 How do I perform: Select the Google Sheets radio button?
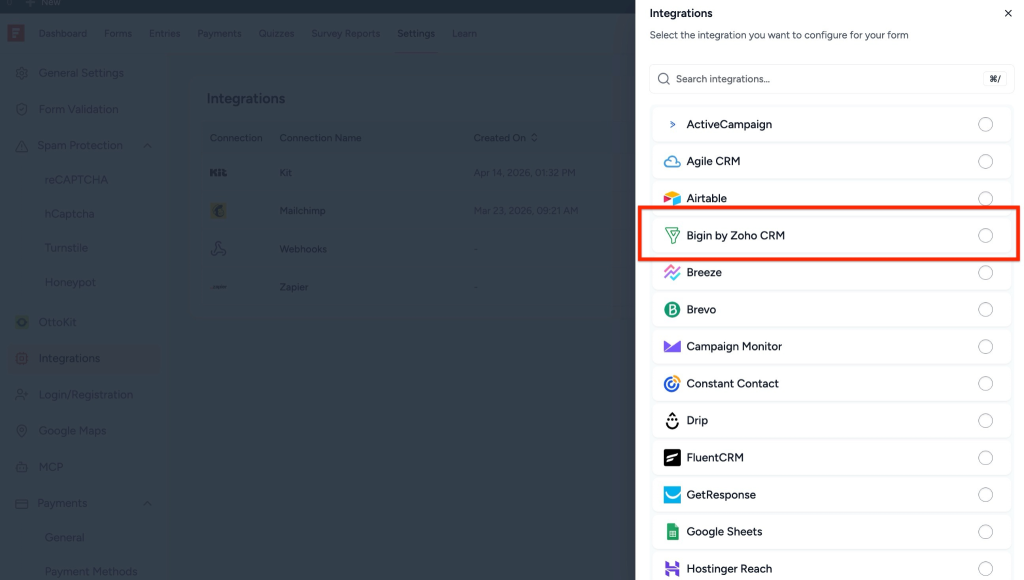[985, 532]
